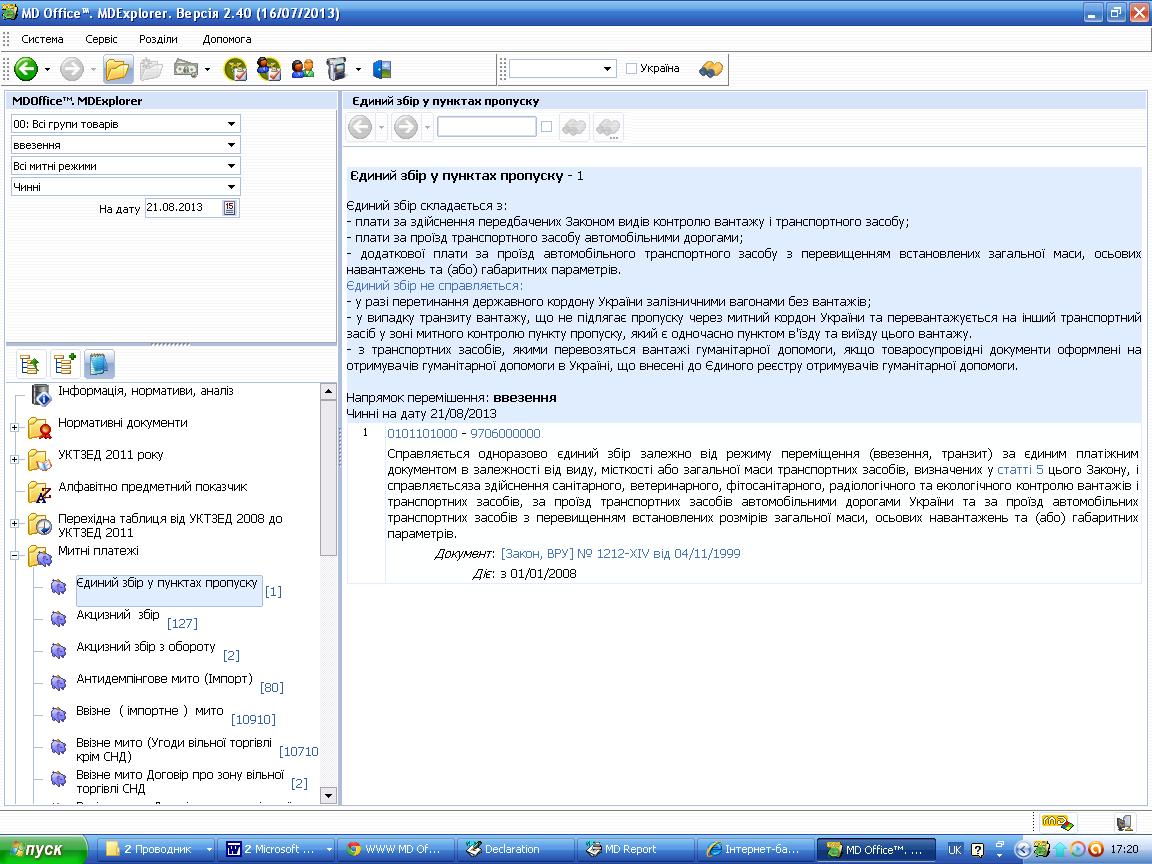The width and height of the screenshot is (1152, 864).
Task: Open the Сервіс menu
Action: pos(101,39)
